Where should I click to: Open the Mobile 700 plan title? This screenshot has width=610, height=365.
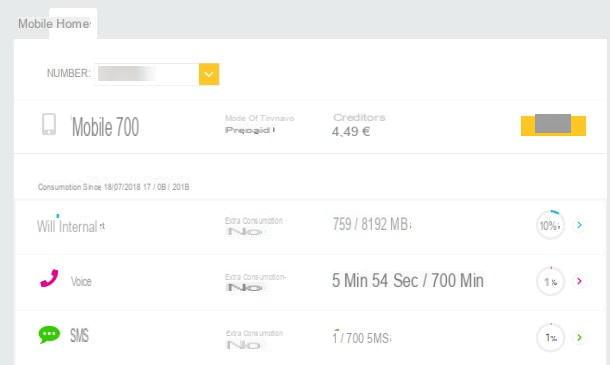pyautogui.click(x=105, y=127)
